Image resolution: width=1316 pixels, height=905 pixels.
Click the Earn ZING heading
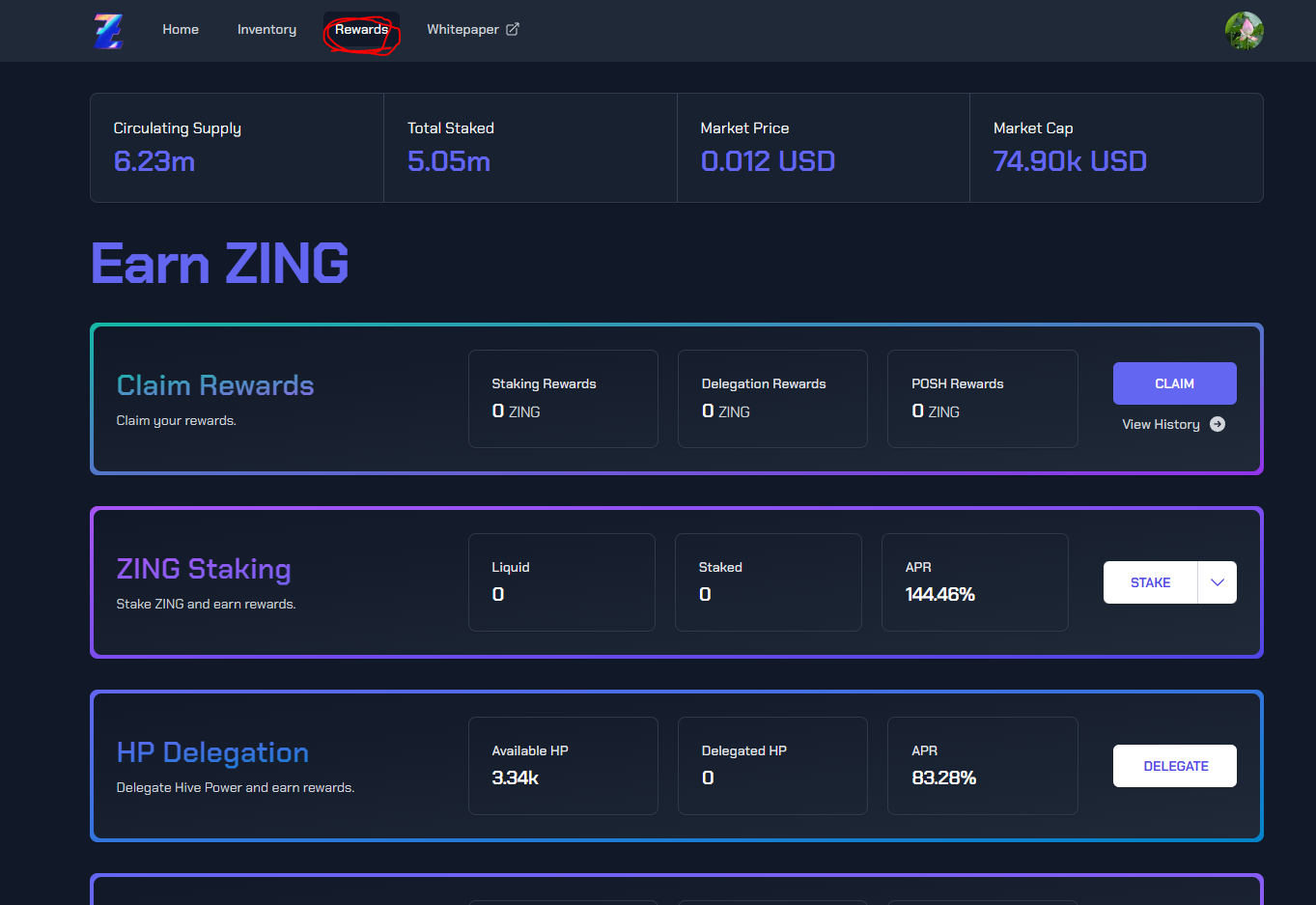(220, 263)
